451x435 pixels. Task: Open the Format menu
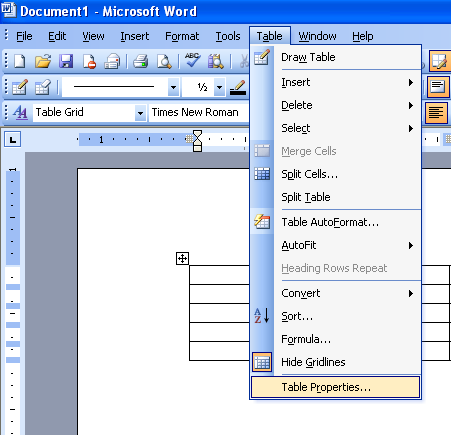pos(182,36)
